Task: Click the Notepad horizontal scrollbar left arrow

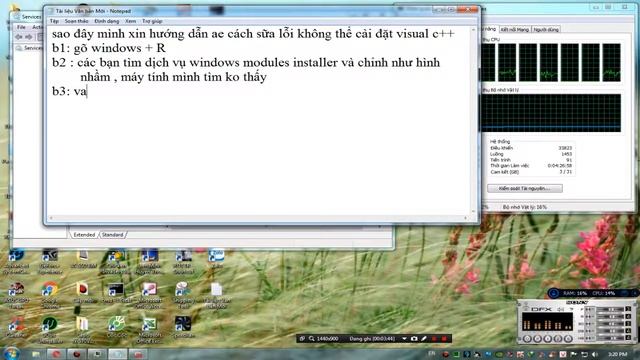Action: (51, 218)
